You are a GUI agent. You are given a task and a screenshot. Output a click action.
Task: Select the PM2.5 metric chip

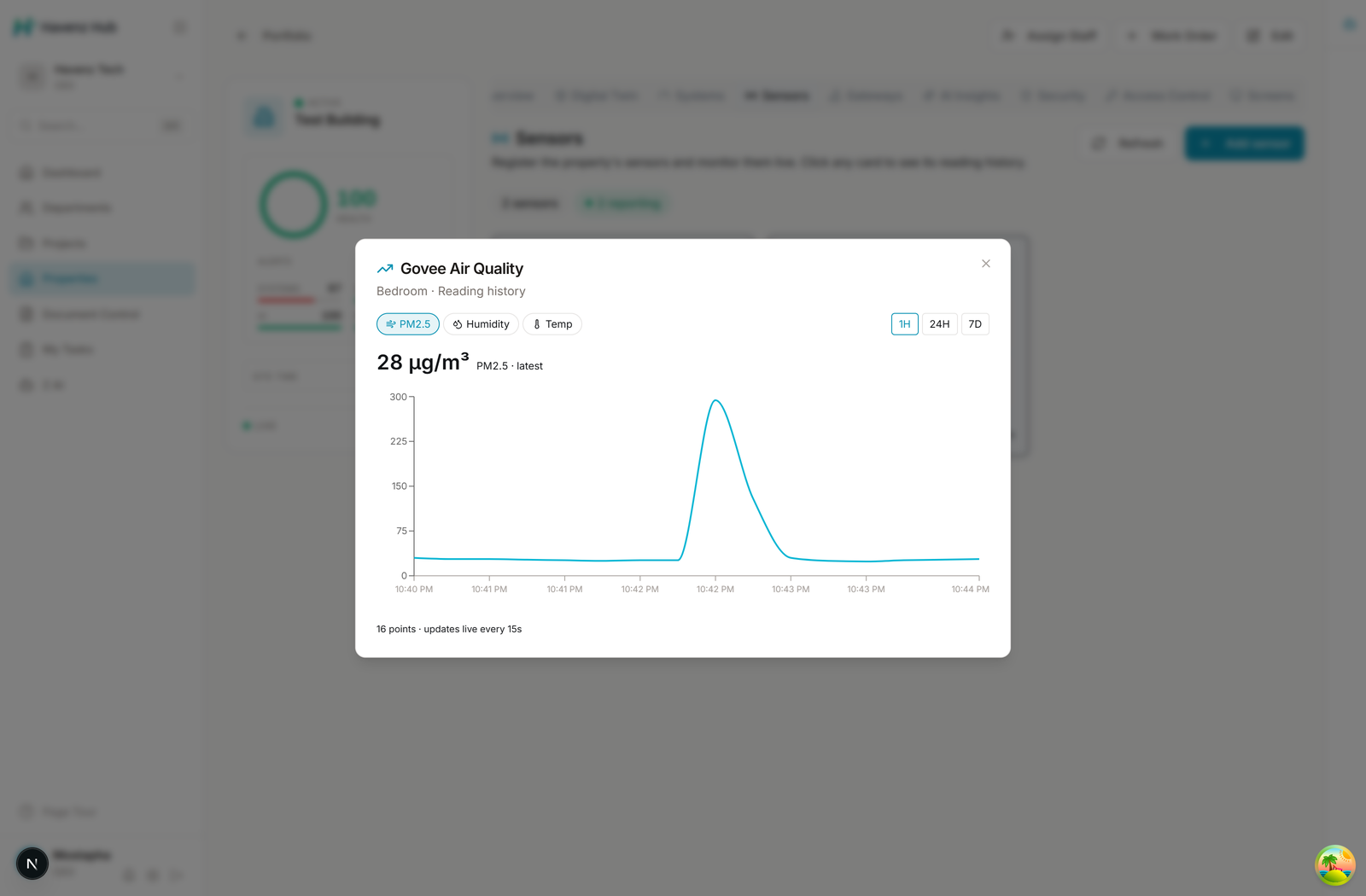coord(408,324)
